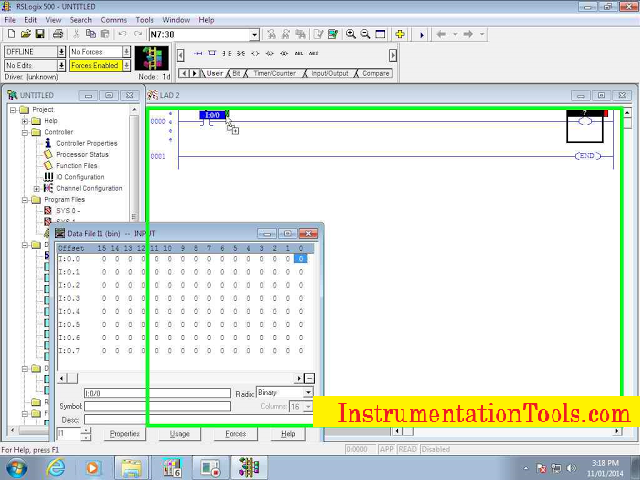Save project using floppy icon
The height and width of the screenshot is (480, 640).
pyautogui.click(x=40, y=34)
